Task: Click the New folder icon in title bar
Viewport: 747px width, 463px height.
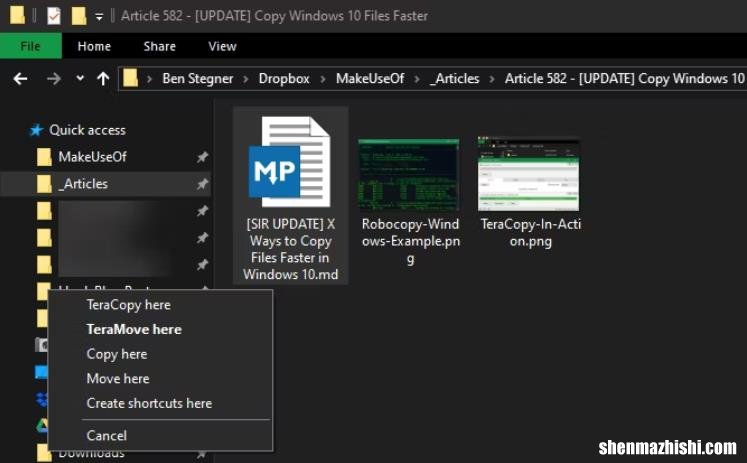Action: point(79,16)
